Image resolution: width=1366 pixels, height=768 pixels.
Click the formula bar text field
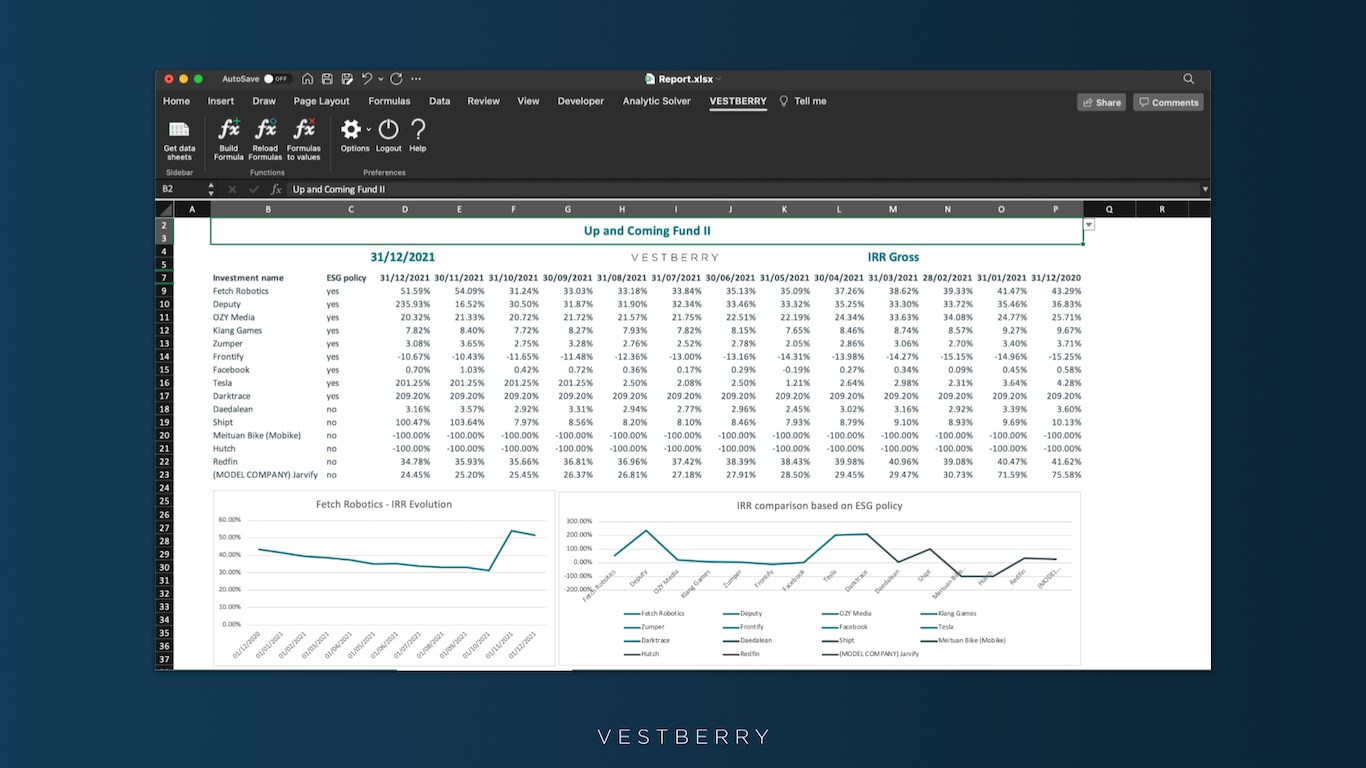(x=742, y=189)
